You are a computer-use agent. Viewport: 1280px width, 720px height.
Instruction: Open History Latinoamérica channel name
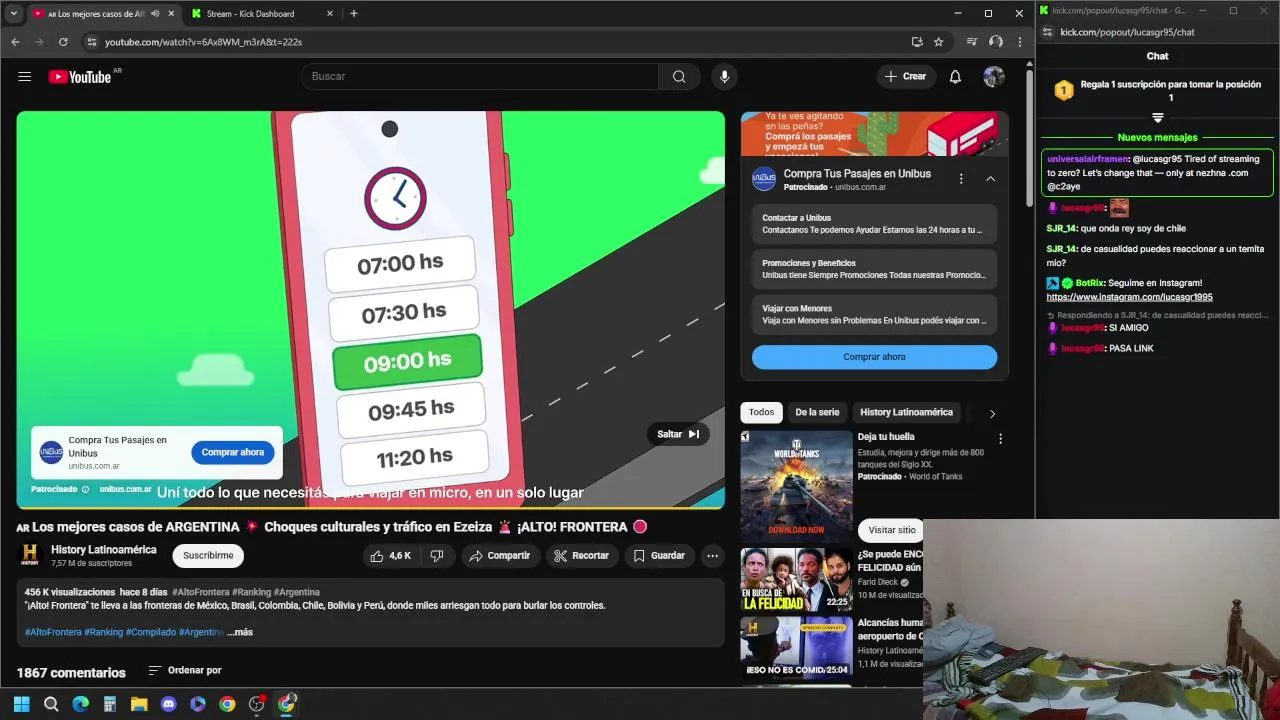[x=104, y=550]
